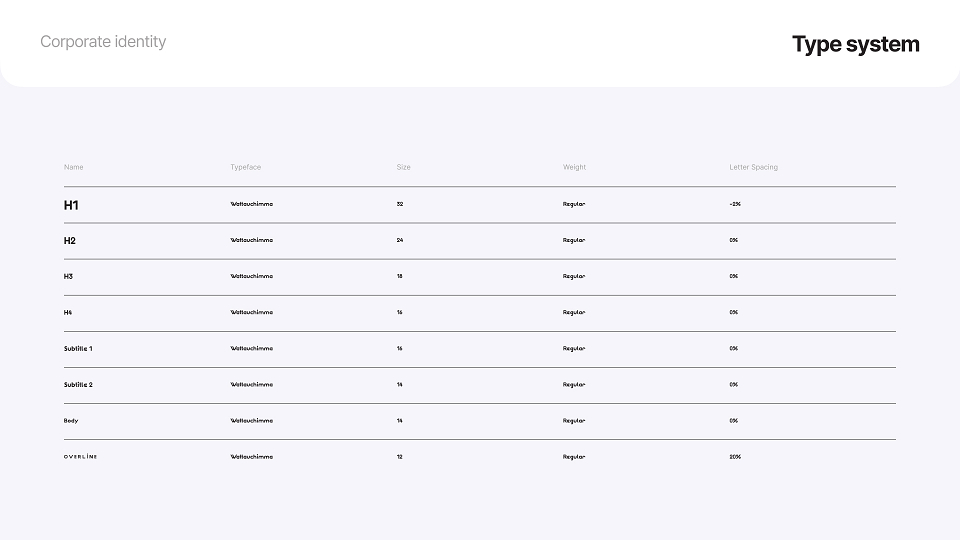Image resolution: width=960 pixels, height=540 pixels.
Task: Click the H4 row label
Action: pos(67,312)
